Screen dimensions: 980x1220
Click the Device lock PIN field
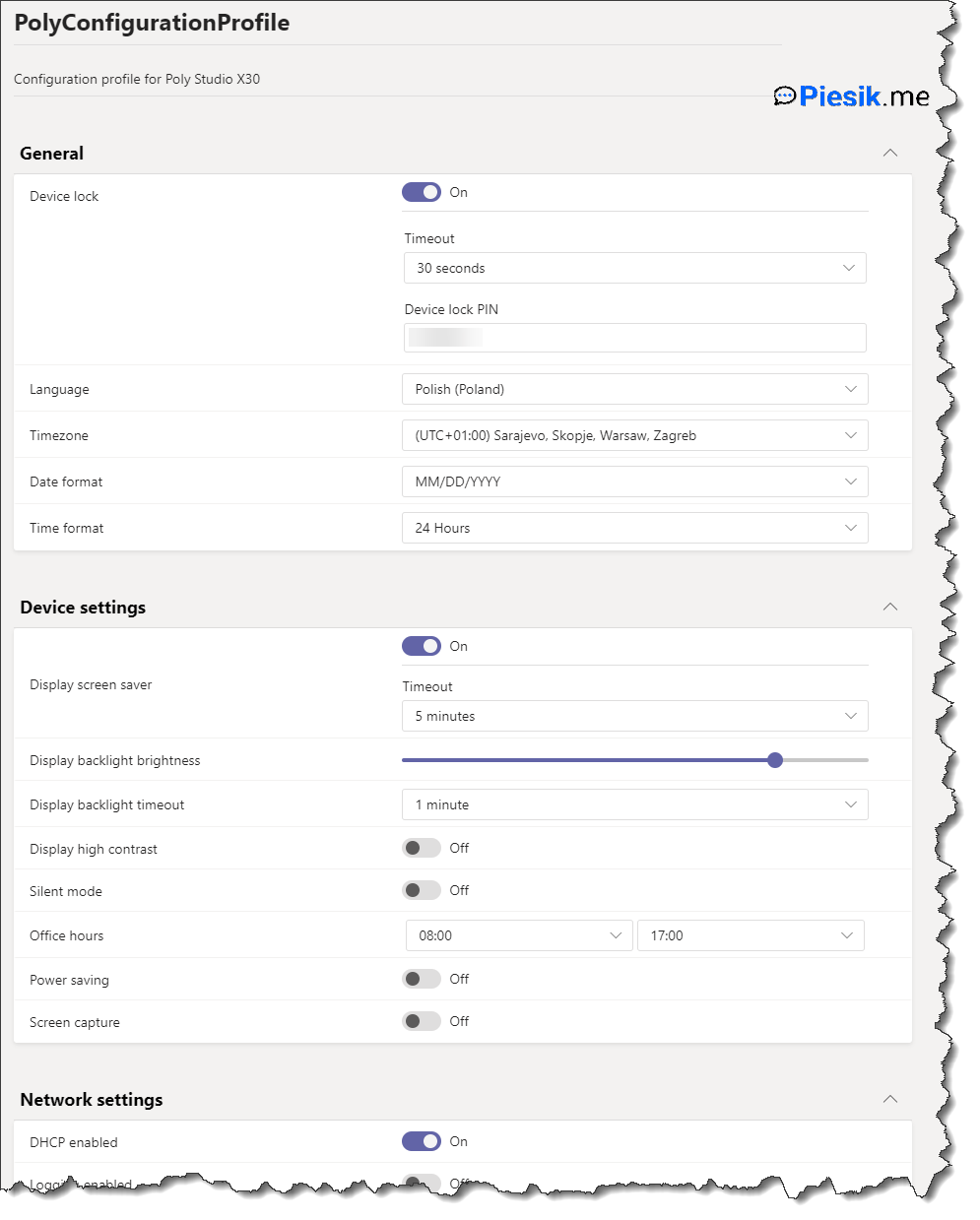pyautogui.click(x=634, y=338)
